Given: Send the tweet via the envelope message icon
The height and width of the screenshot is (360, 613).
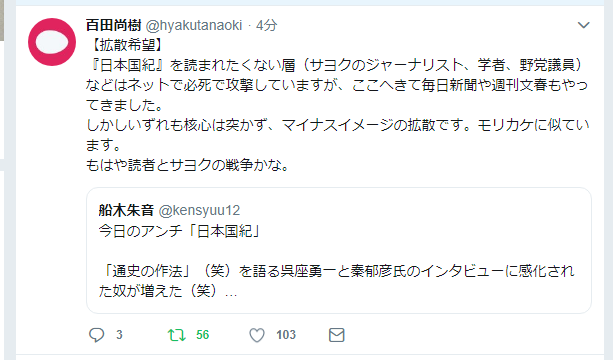Looking at the screenshot, I should [x=337, y=335].
